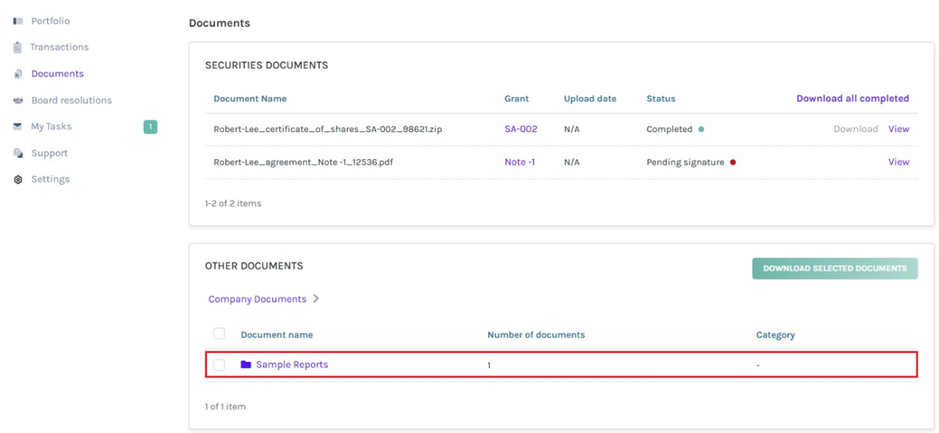This screenshot has width=939, height=433.
Task: Click the 1 of 1 item text
Action: click(225, 406)
